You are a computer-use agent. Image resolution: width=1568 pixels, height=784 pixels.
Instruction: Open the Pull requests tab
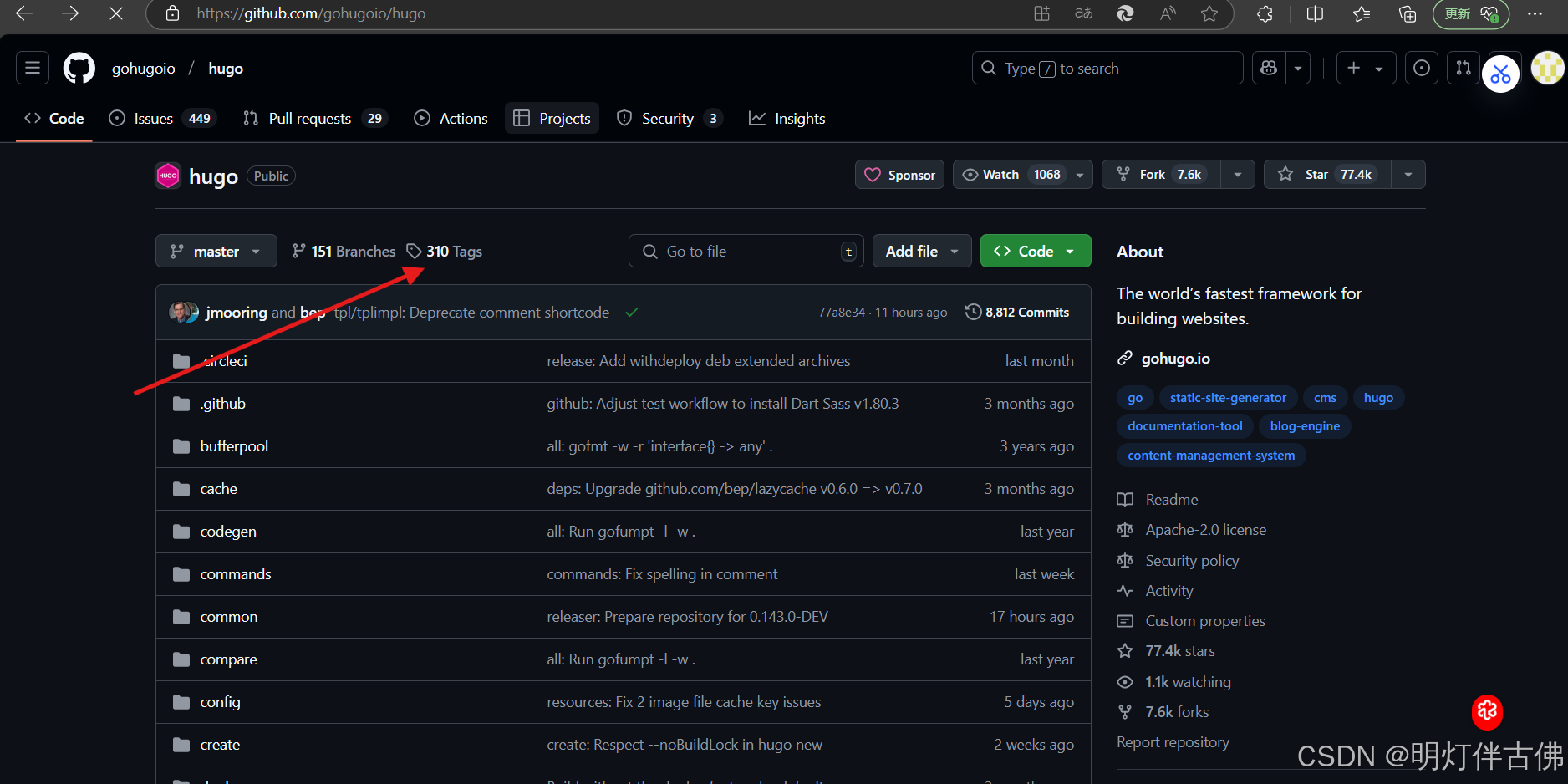[x=315, y=119]
